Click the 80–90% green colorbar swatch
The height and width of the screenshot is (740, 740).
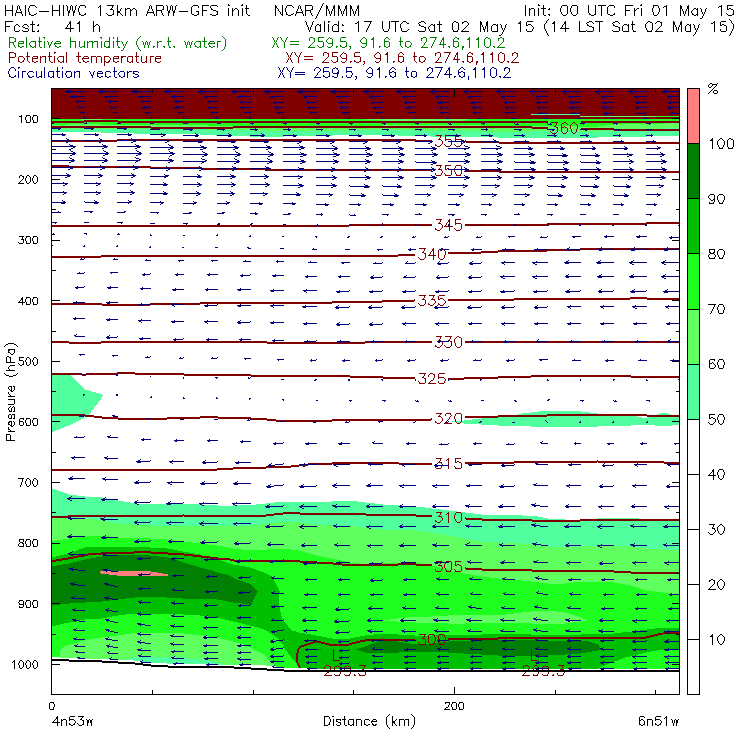693,226
